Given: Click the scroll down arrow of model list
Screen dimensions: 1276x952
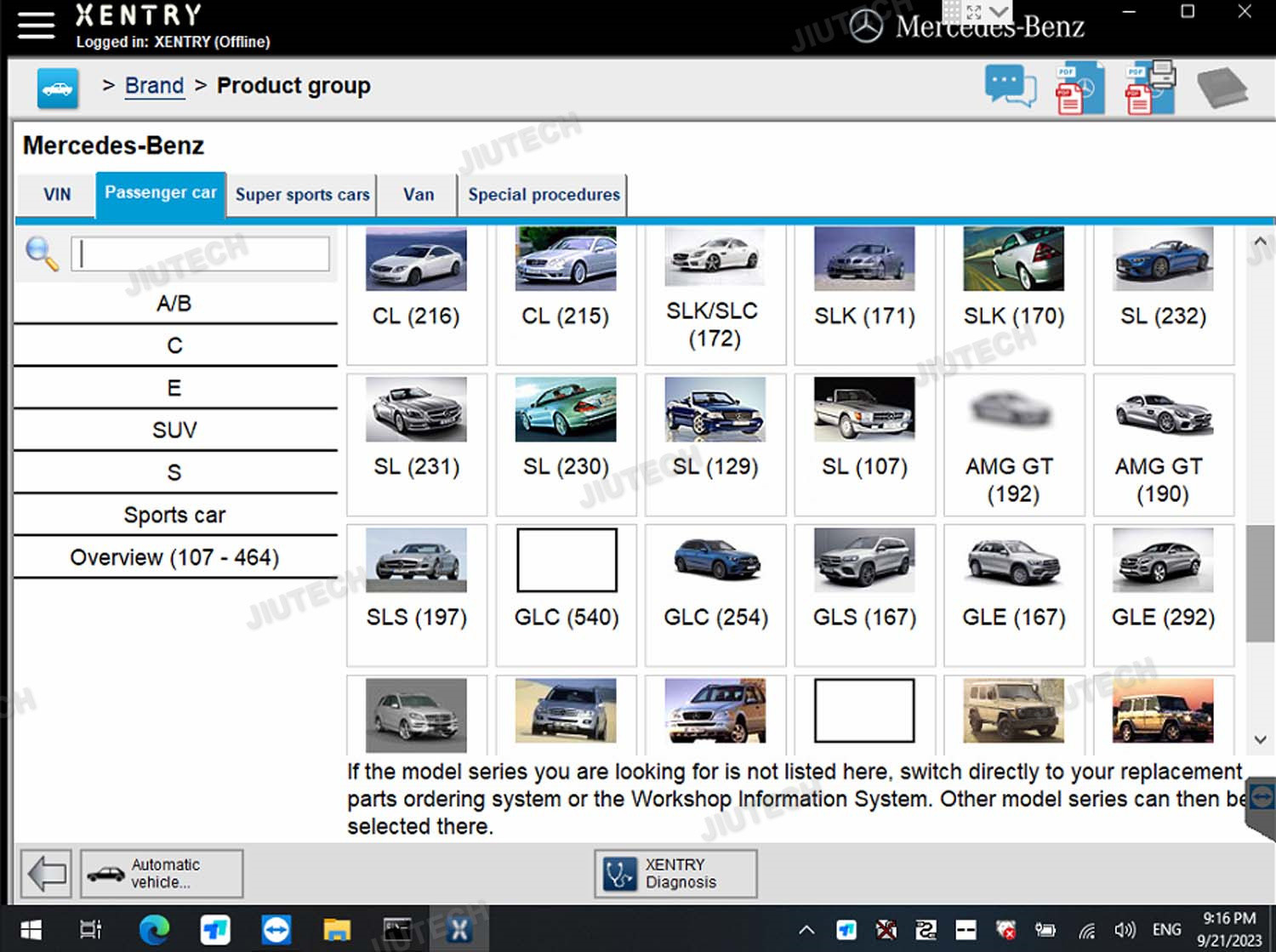Looking at the screenshot, I should [x=1260, y=740].
